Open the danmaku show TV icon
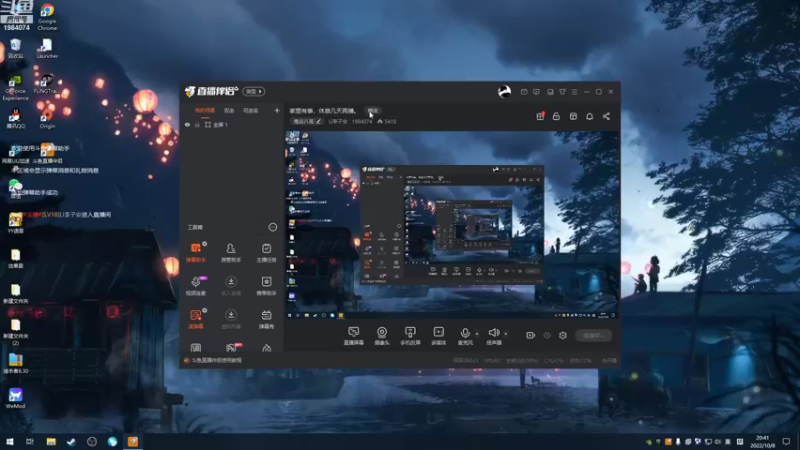 [266, 315]
